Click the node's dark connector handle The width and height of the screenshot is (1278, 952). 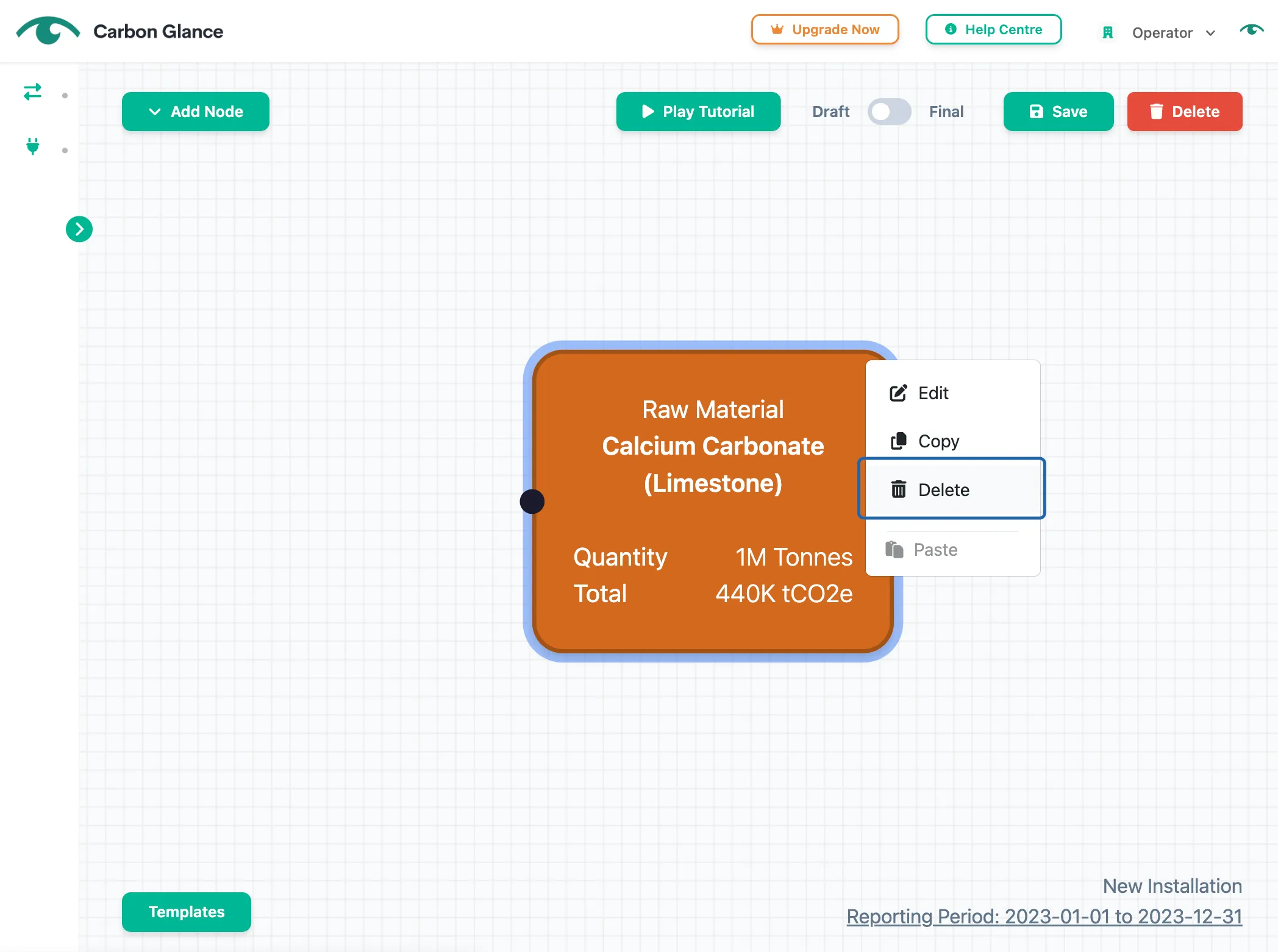coord(532,502)
